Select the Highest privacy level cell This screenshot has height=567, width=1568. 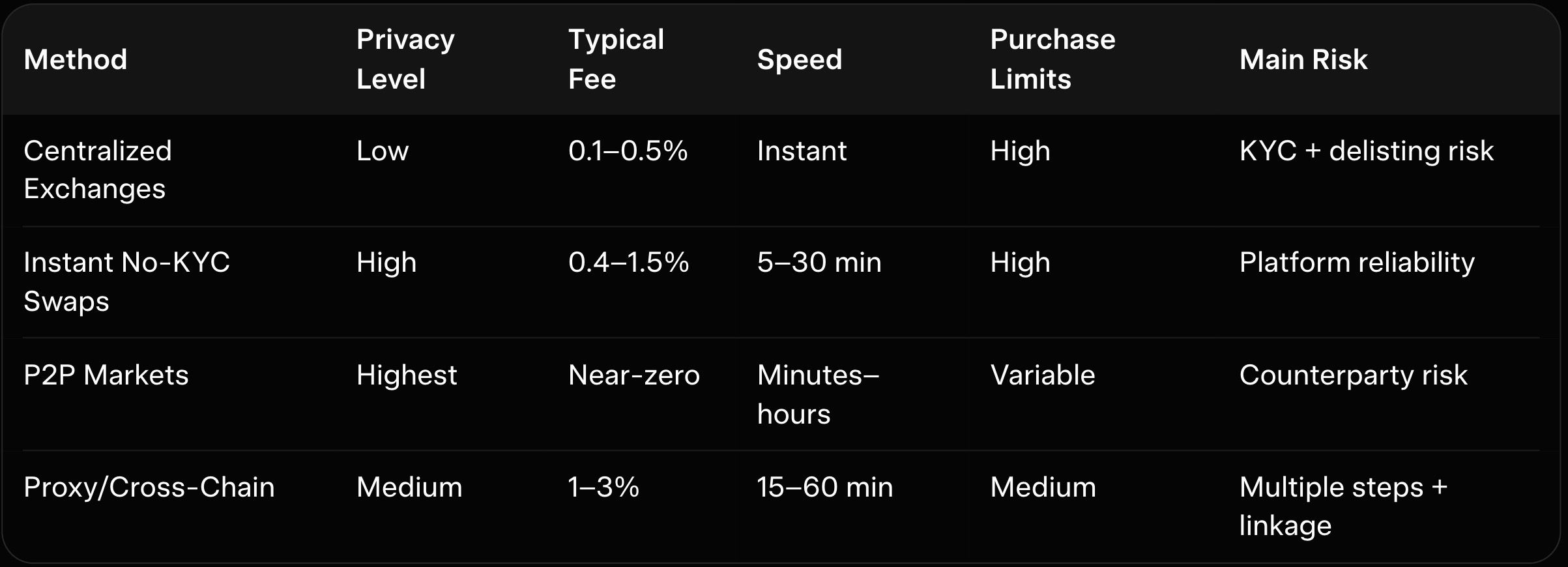click(407, 375)
